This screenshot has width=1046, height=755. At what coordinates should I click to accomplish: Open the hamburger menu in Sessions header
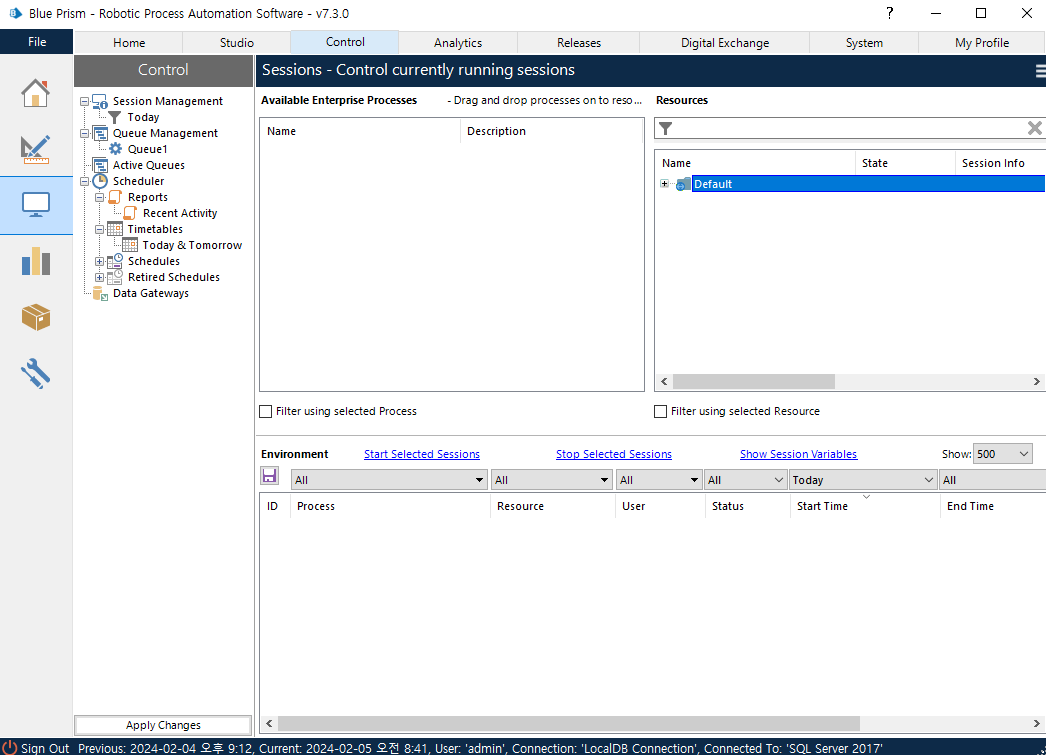point(1040,71)
